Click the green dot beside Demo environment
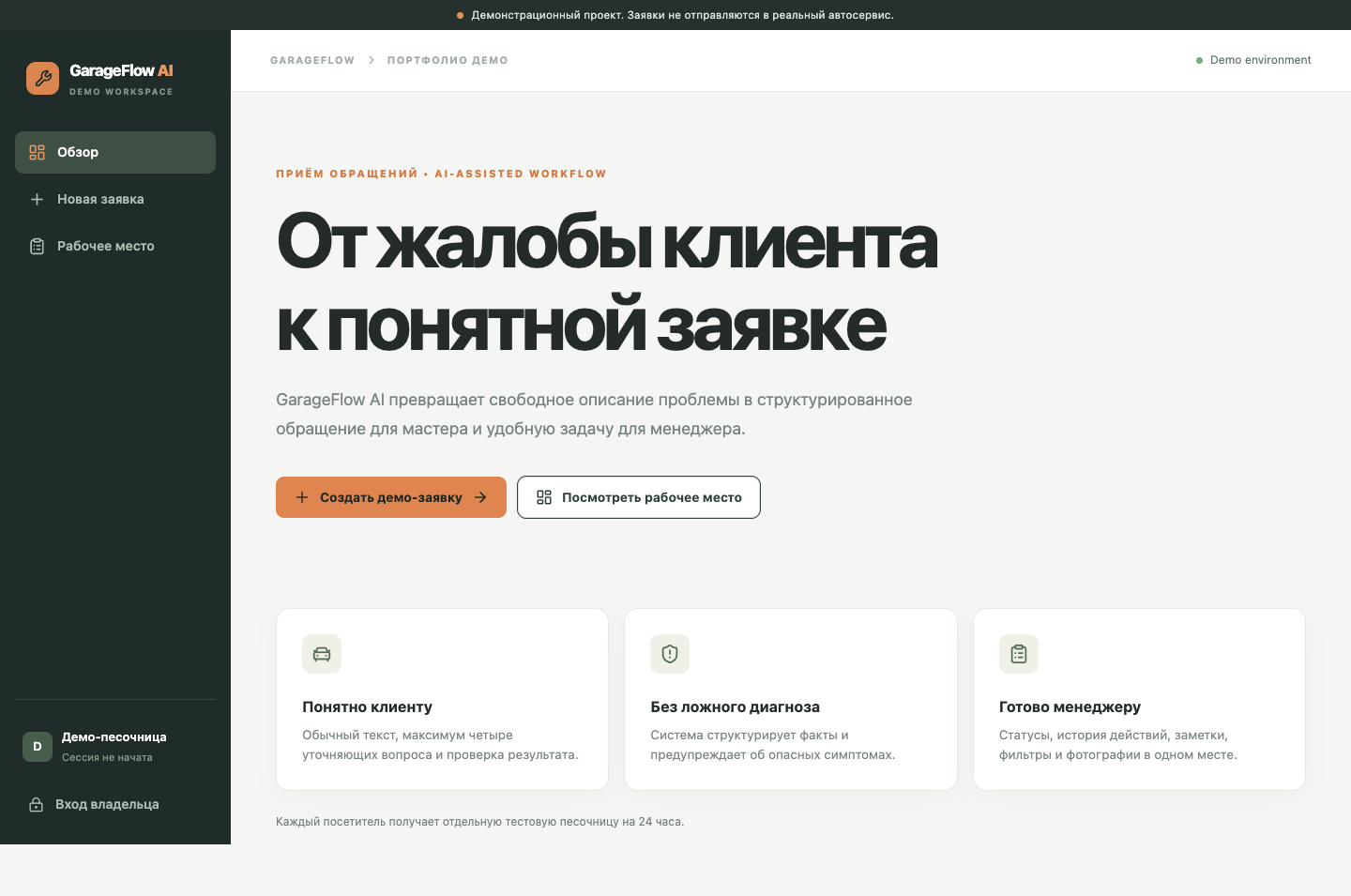Viewport: 1351px width, 896px height. 1199,60
